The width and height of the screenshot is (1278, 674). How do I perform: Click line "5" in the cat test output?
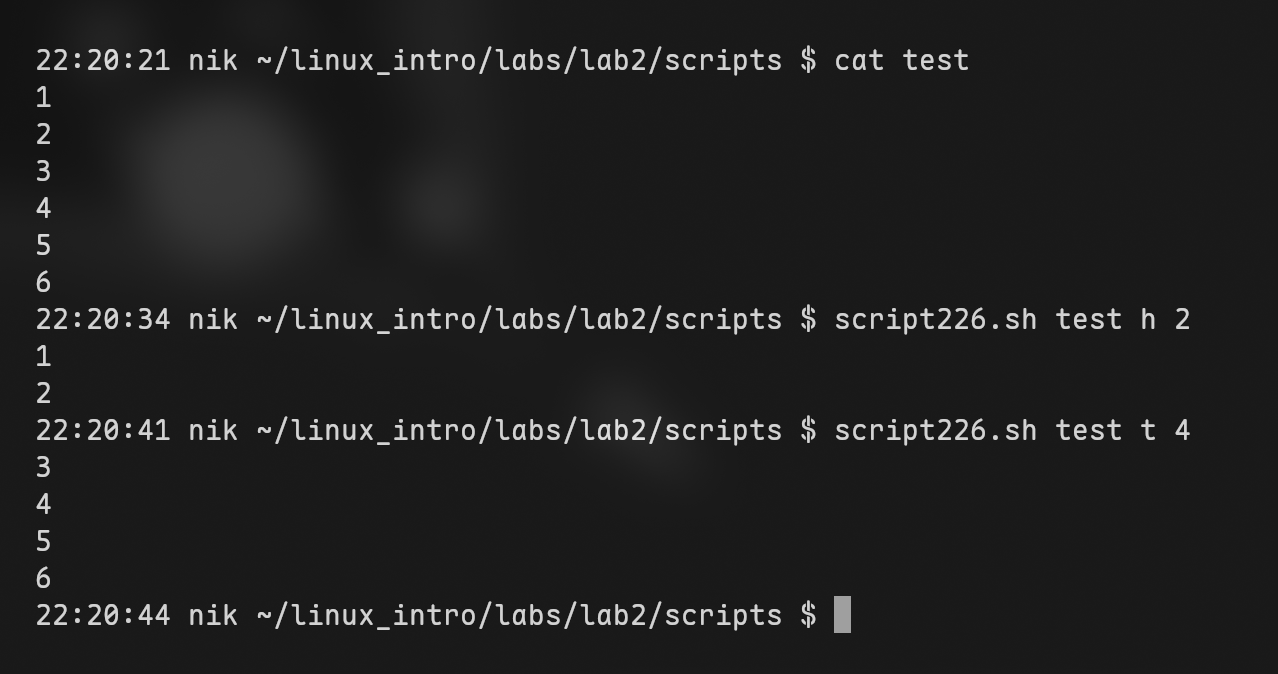(x=43, y=245)
